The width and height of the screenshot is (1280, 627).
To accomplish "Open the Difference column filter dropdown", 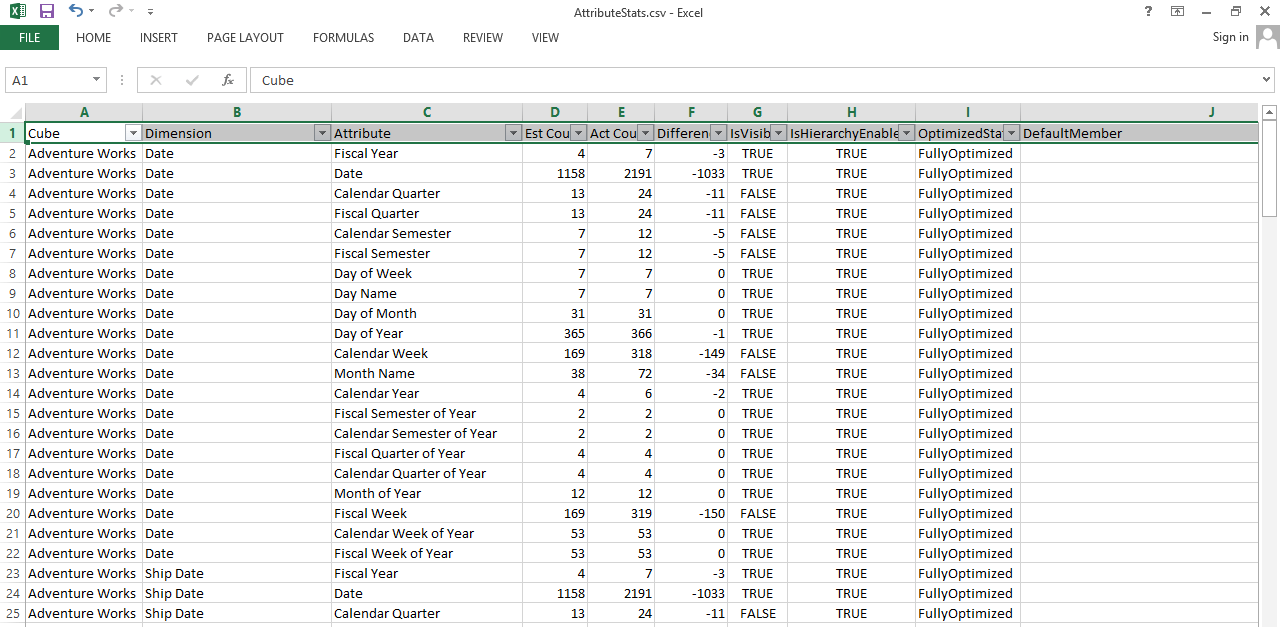I will point(718,133).
